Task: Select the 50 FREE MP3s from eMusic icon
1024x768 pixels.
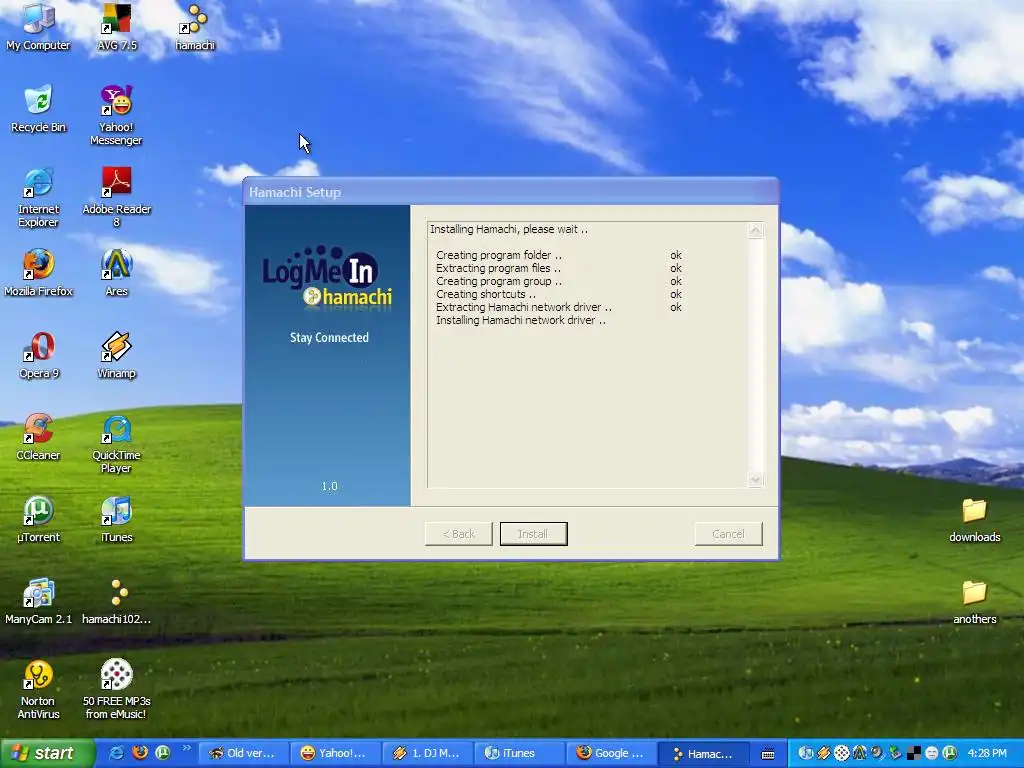Action: pyautogui.click(x=116, y=690)
